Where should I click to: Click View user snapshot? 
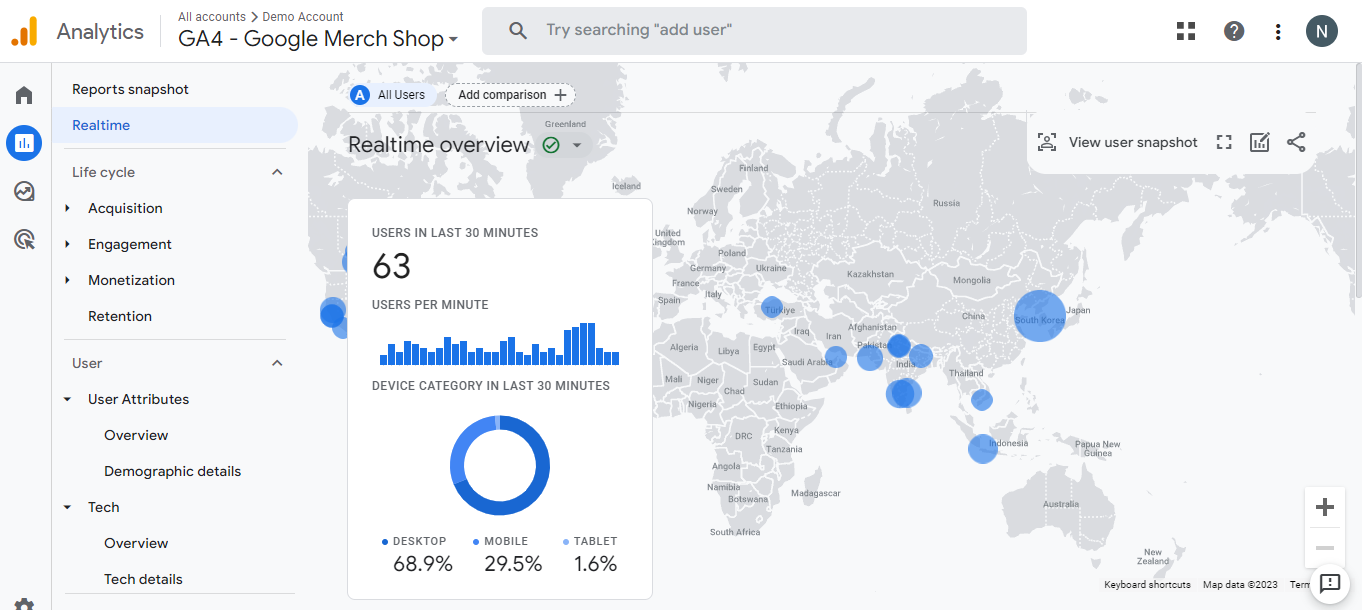(x=1117, y=142)
